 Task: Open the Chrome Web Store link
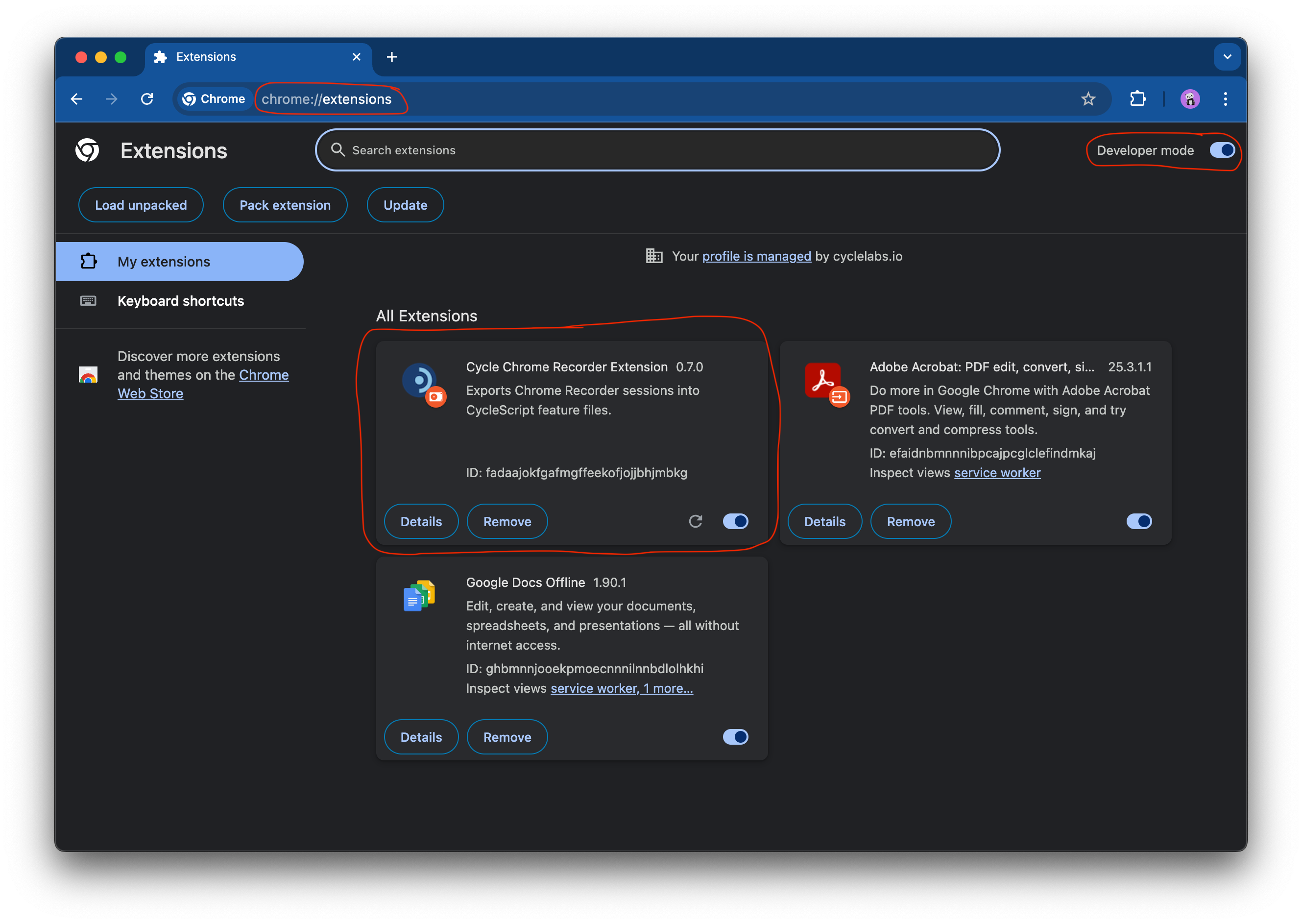point(203,384)
